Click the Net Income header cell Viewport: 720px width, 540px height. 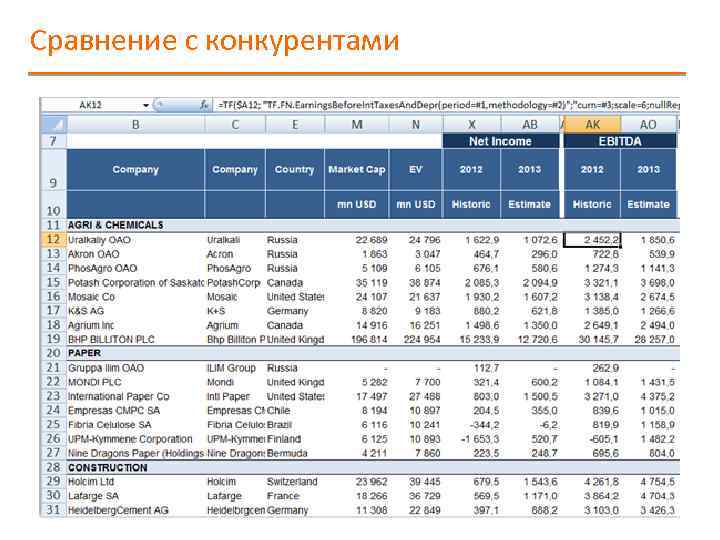[x=501, y=141]
